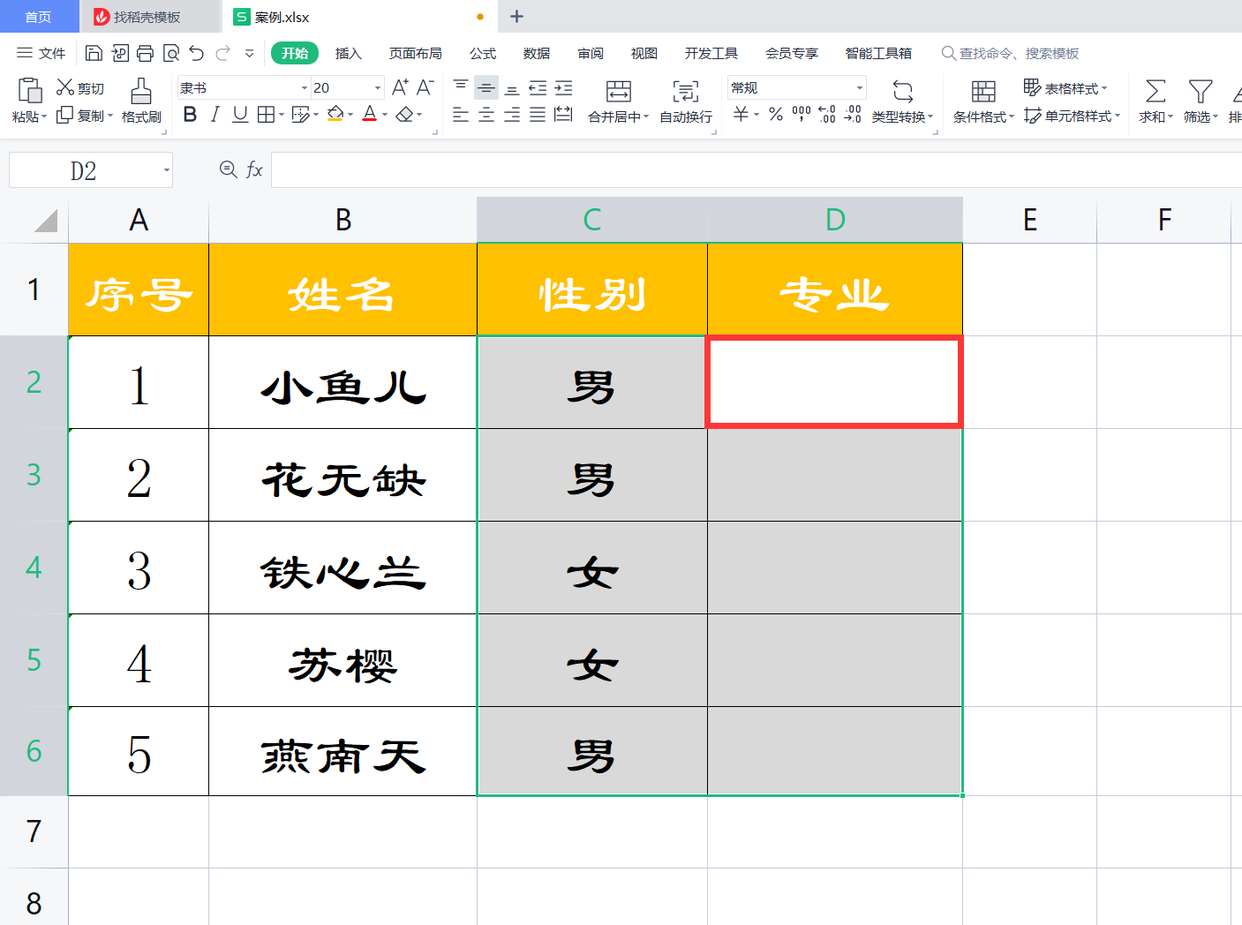Viewport: 1242px width, 925px height.
Task: Open the number format dropdown (常规)
Action: pos(859,88)
